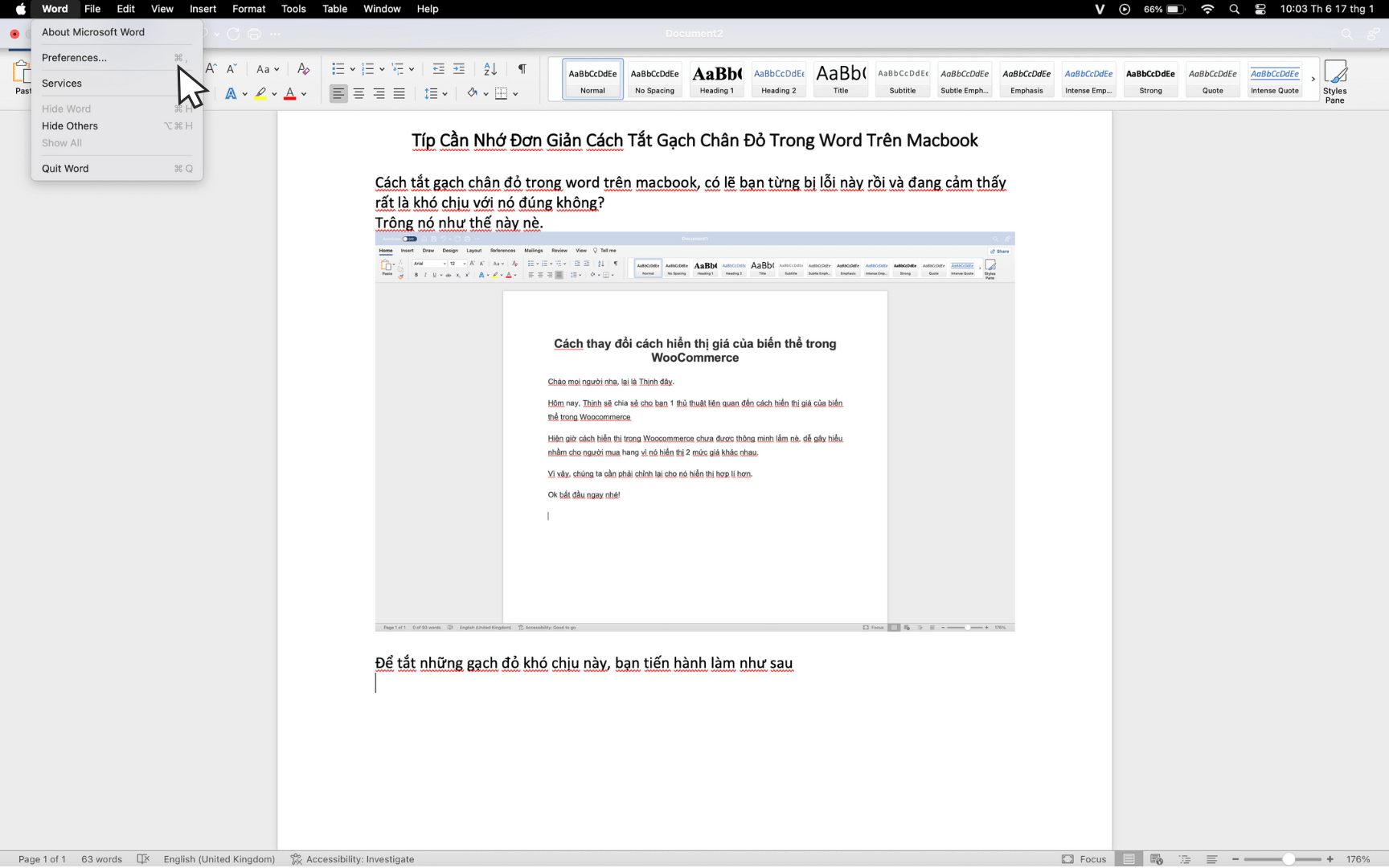Toggle Focus mode in status bar
Image resolution: width=1389 pixels, height=868 pixels.
[1084, 859]
